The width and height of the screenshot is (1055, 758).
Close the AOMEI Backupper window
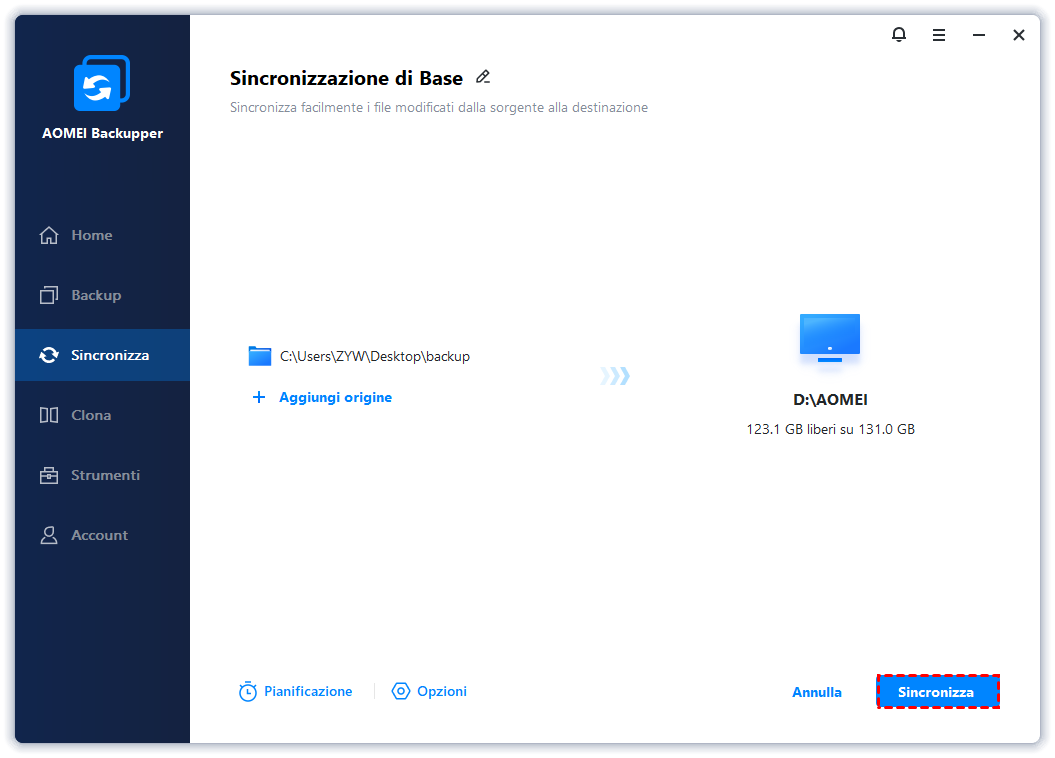coord(1019,35)
